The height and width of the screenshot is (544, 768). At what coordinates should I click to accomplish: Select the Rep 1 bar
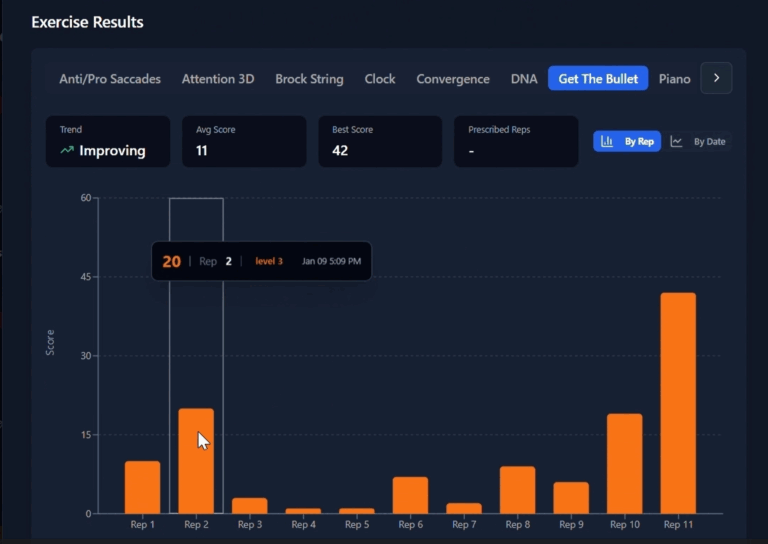[142, 487]
